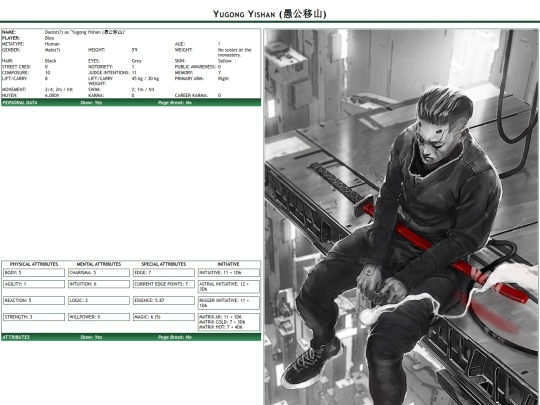540x405 pixels.
Task: Click the 'STREET CRED:' label
Action: click(x=16, y=67)
